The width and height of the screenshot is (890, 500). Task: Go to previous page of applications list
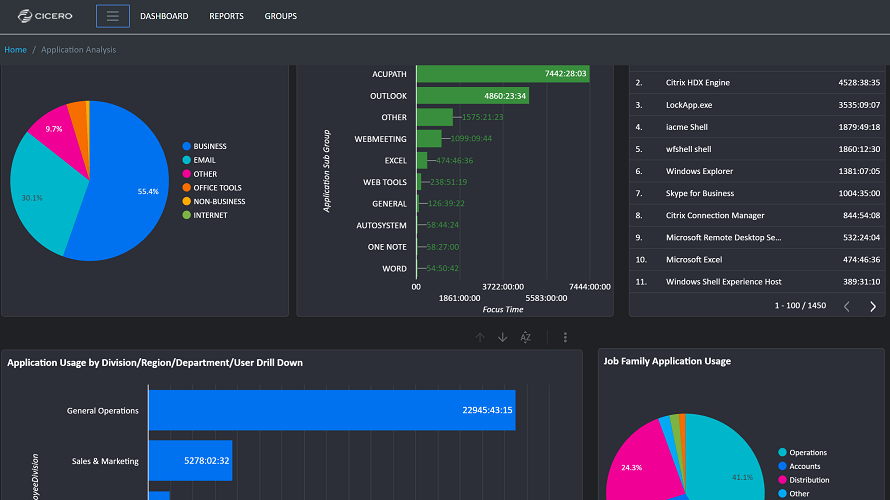[x=846, y=306]
